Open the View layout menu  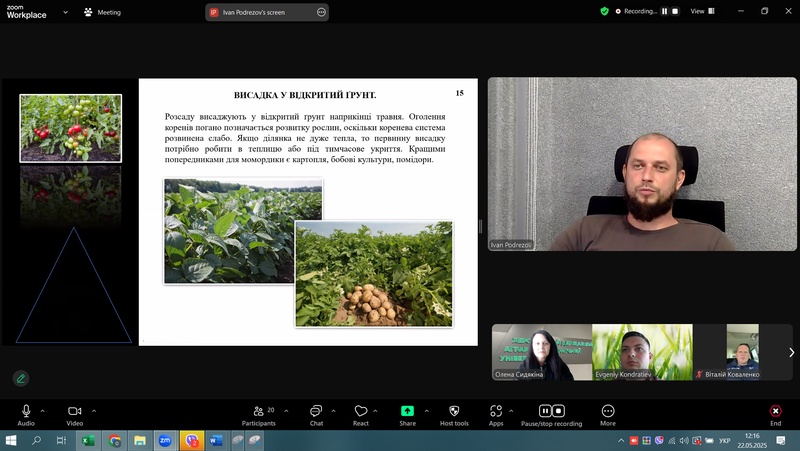(703, 11)
